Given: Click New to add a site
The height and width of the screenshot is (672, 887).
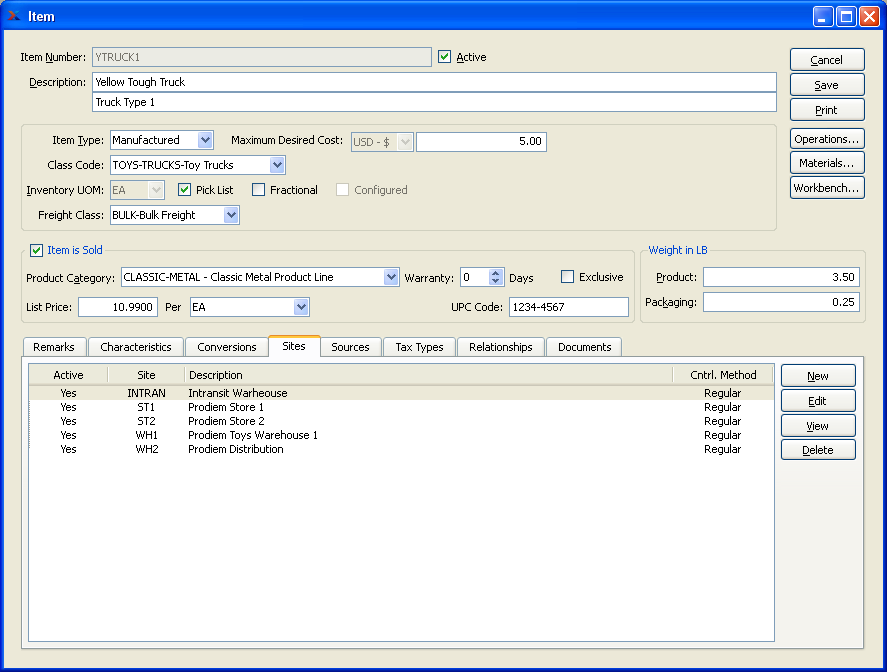Looking at the screenshot, I should click(817, 376).
